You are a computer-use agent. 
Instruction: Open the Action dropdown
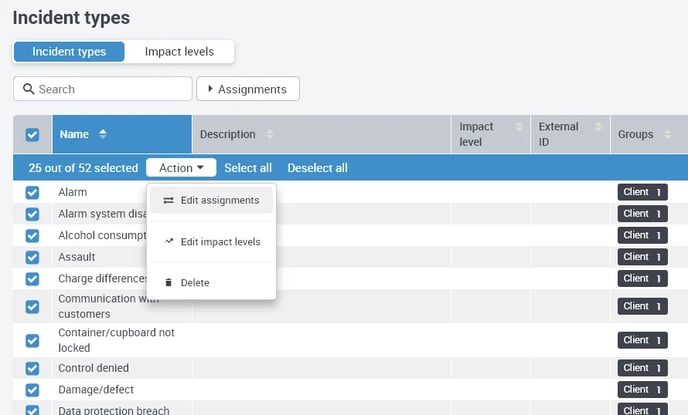point(181,168)
